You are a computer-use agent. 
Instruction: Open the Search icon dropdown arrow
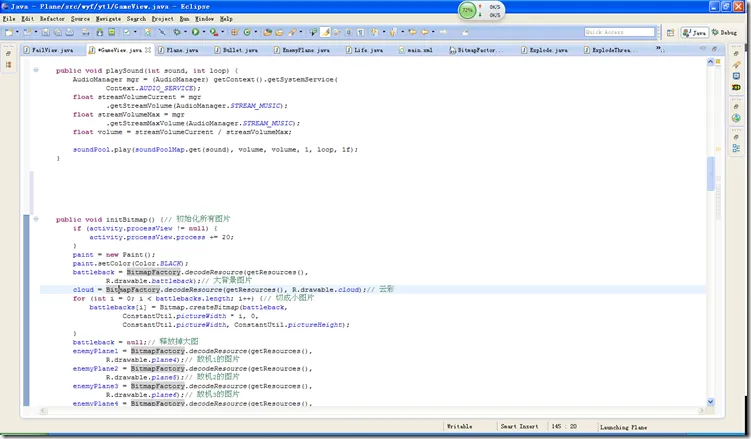tap(300, 32)
